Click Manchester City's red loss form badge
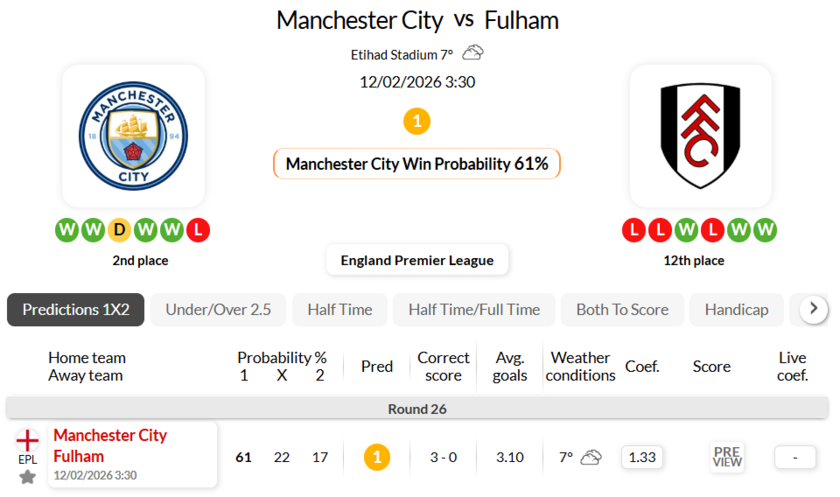This screenshot has width=840, height=497. point(198,230)
